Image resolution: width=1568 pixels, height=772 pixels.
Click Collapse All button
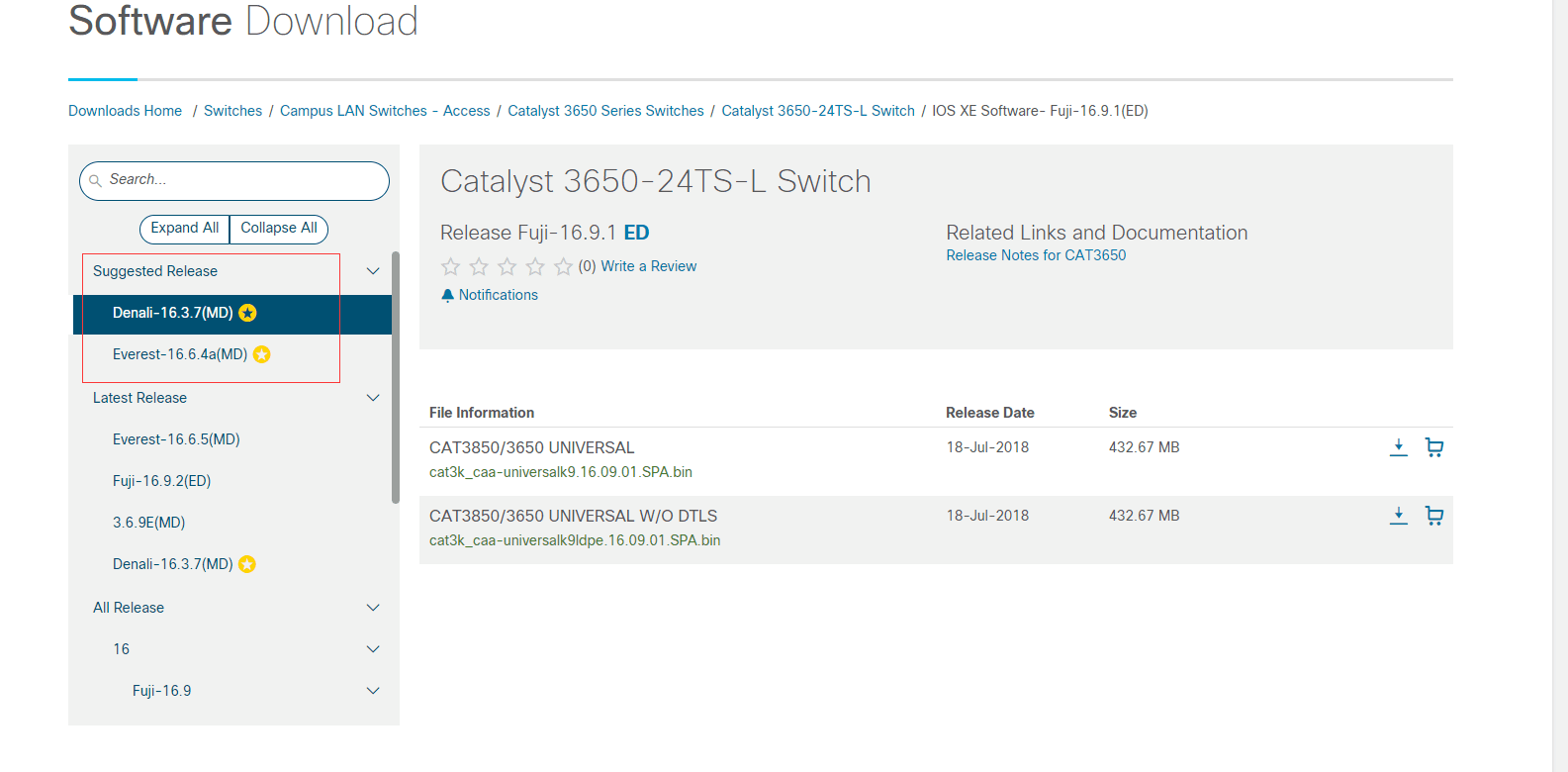279,229
